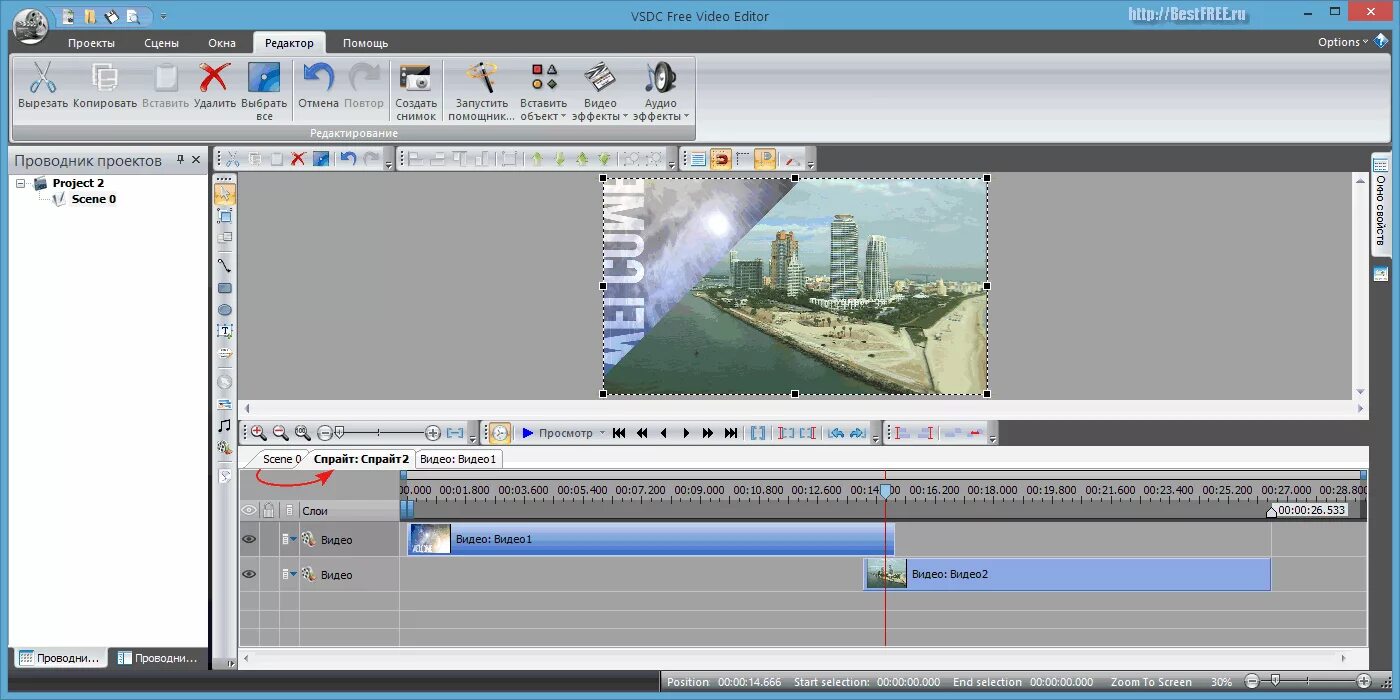Open Video effects (Видео эффекты) dropdown
1400x700 pixels.
point(601,90)
